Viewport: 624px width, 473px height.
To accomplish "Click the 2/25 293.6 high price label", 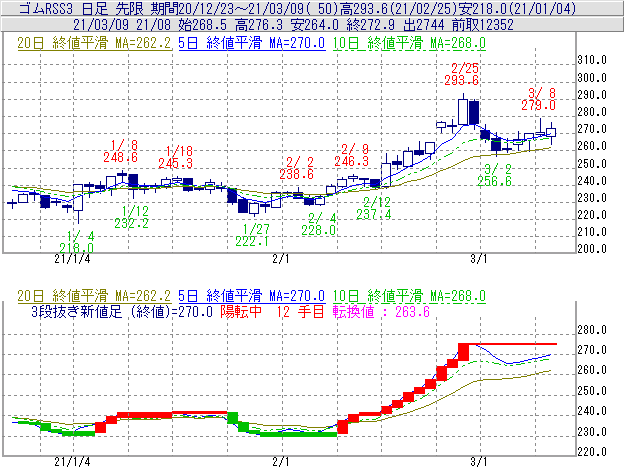I will (x=462, y=74).
